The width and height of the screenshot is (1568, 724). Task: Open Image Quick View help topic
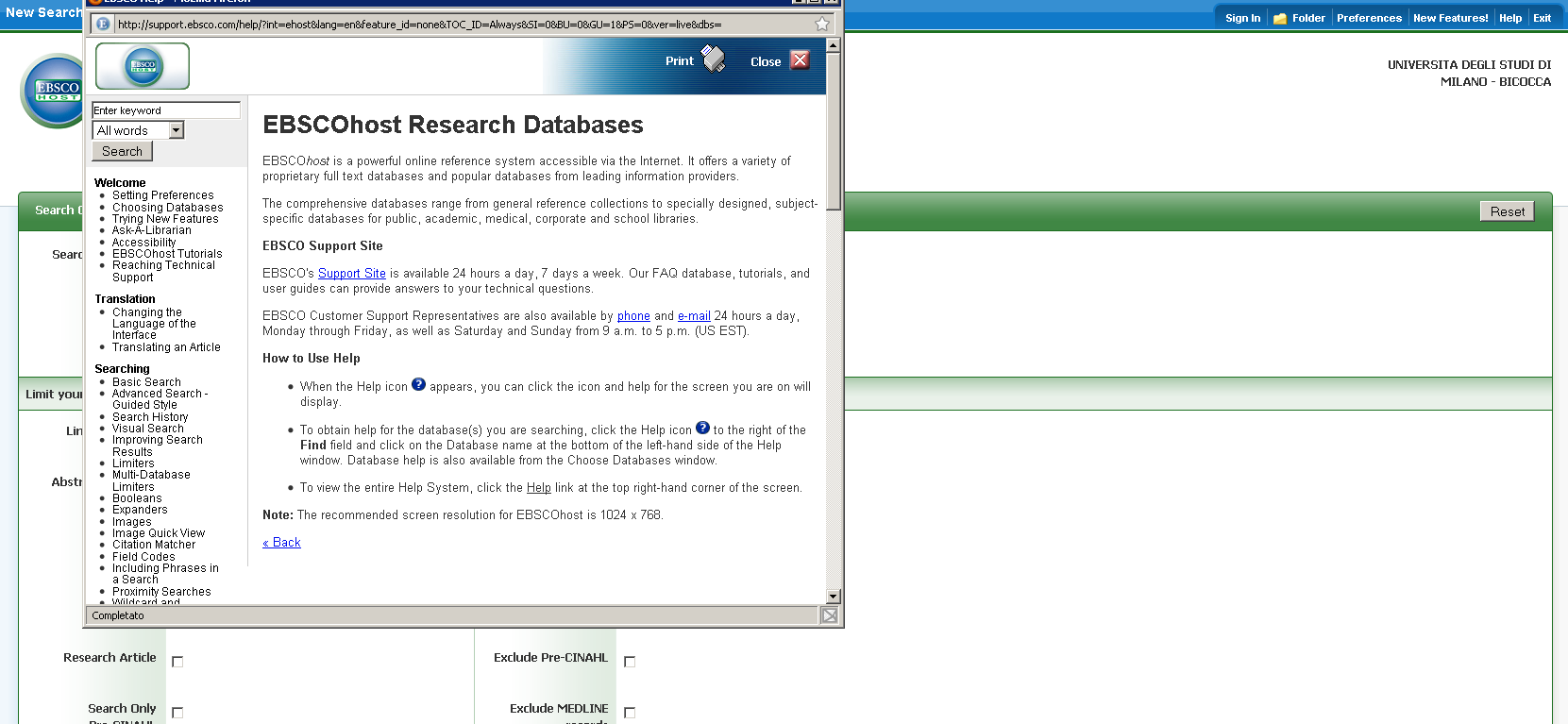tap(159, 533)
